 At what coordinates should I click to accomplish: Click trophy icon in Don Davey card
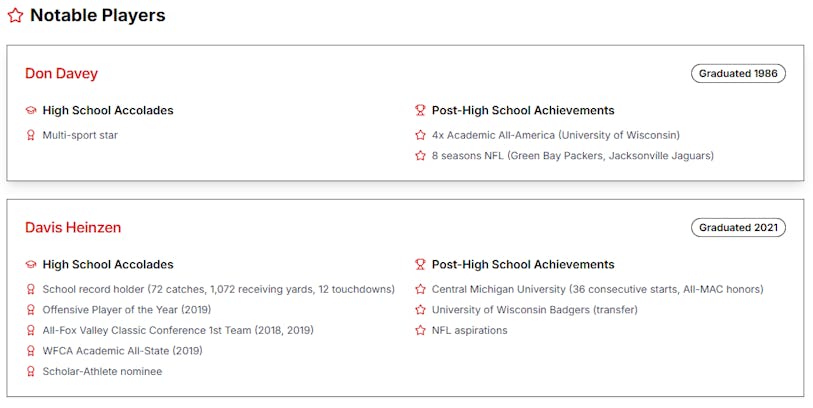420,111
